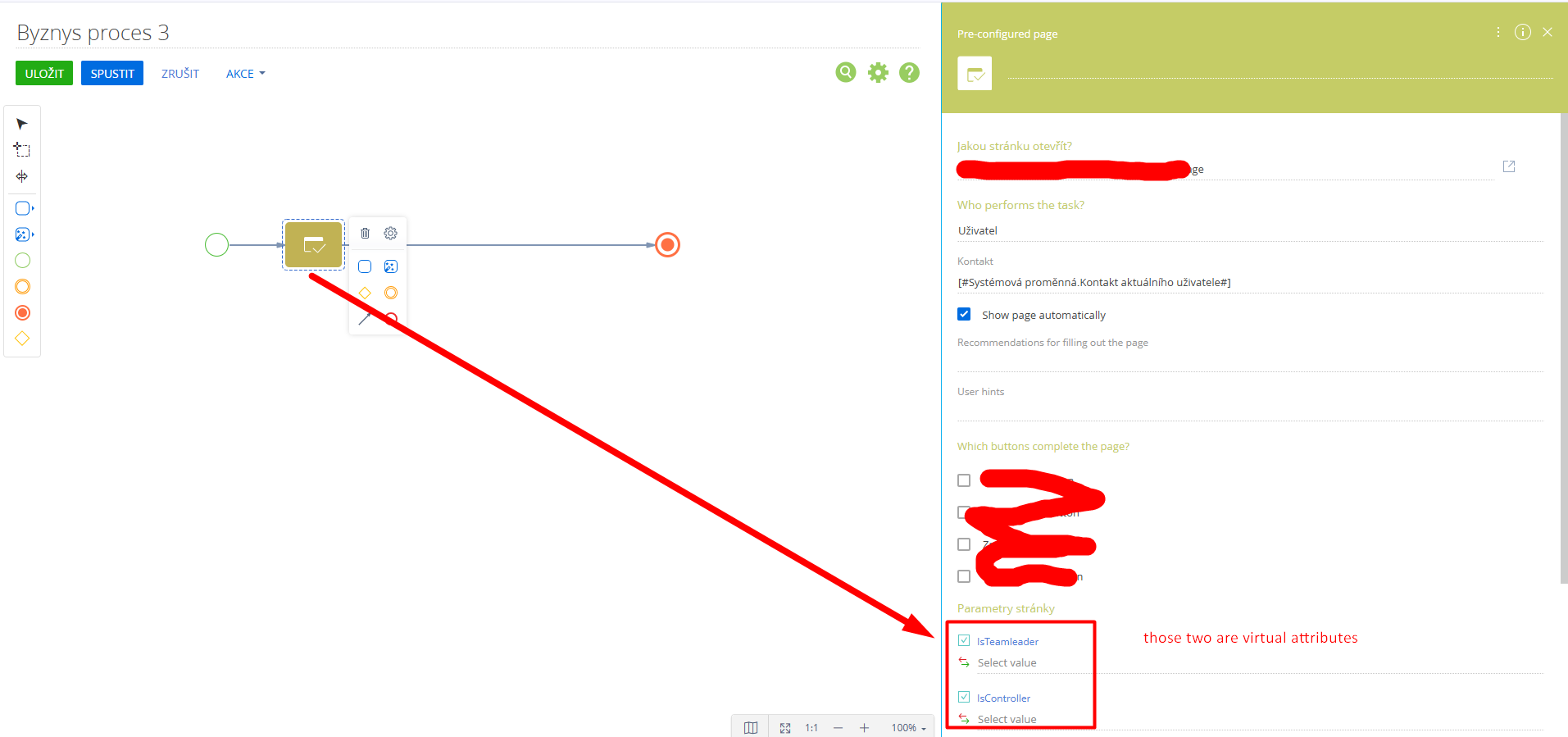Click the ULOŽIT save button

pyautogui.click(x=44, y=74)
